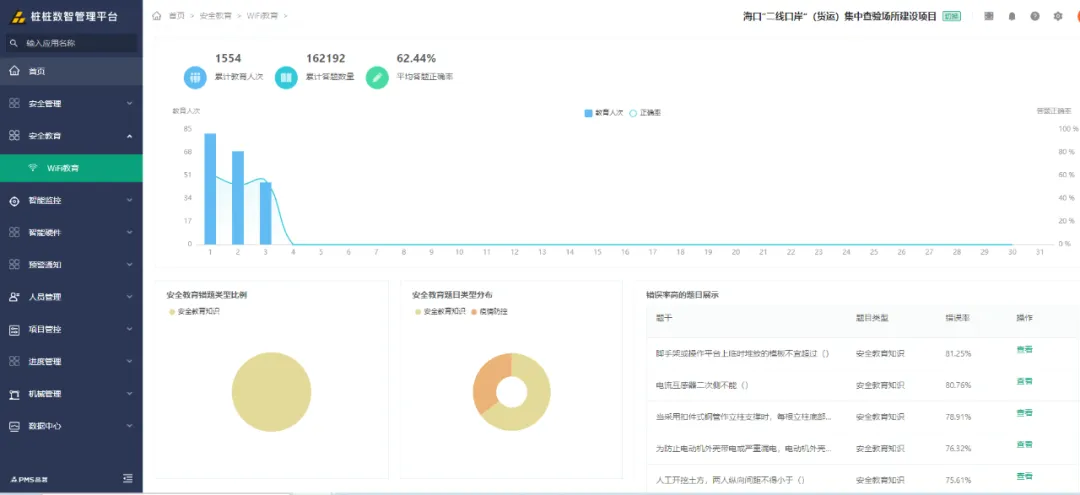Open help with the question mark icon
This screenshot has width=1080, height=495.
[x=1035, y=16]
